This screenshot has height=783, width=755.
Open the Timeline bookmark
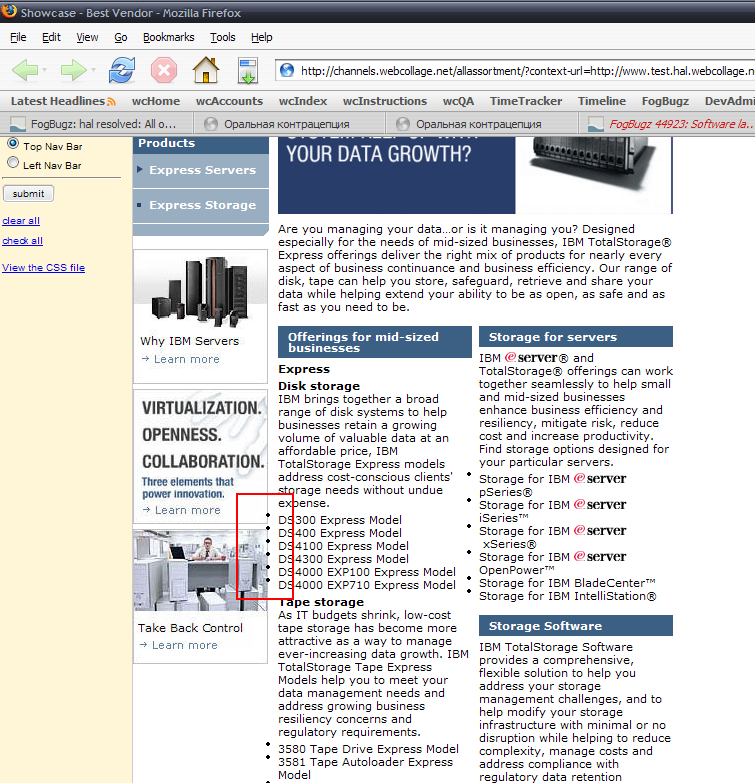pyautogui.click(x=602, y=101)
